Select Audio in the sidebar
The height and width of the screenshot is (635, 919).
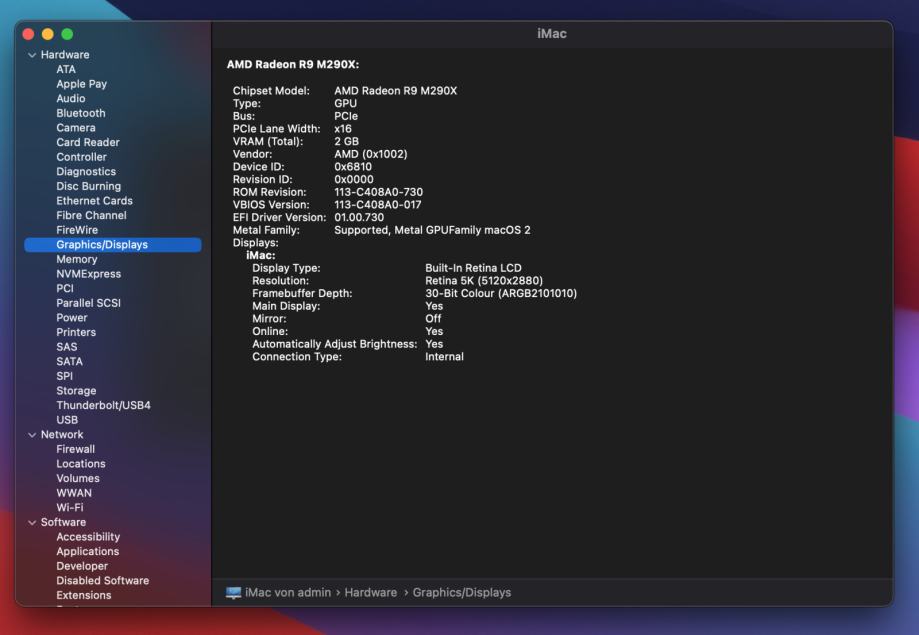point(71,99)
